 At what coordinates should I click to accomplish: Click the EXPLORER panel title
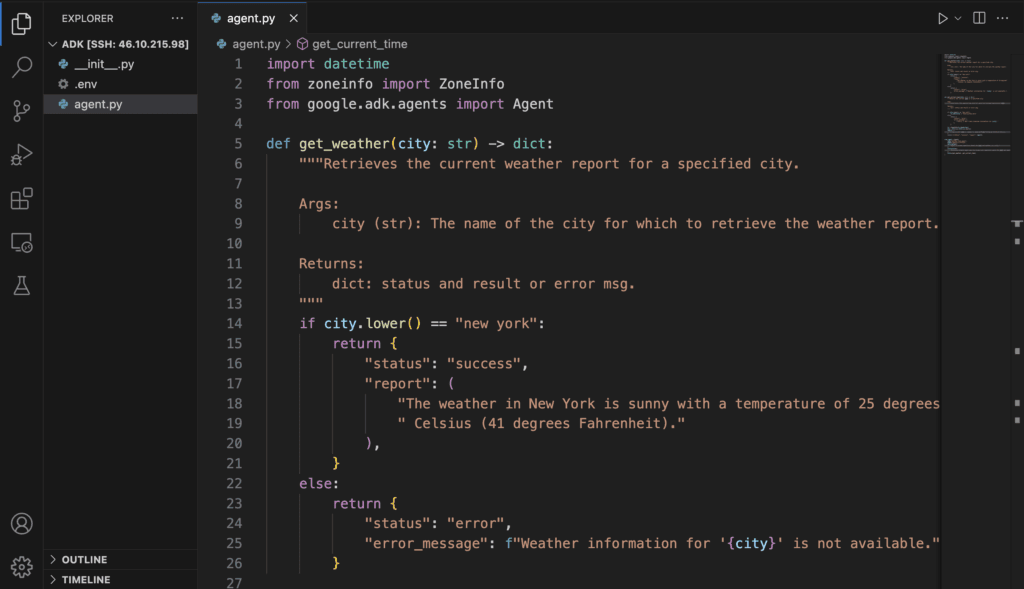(x=88, y=18)
